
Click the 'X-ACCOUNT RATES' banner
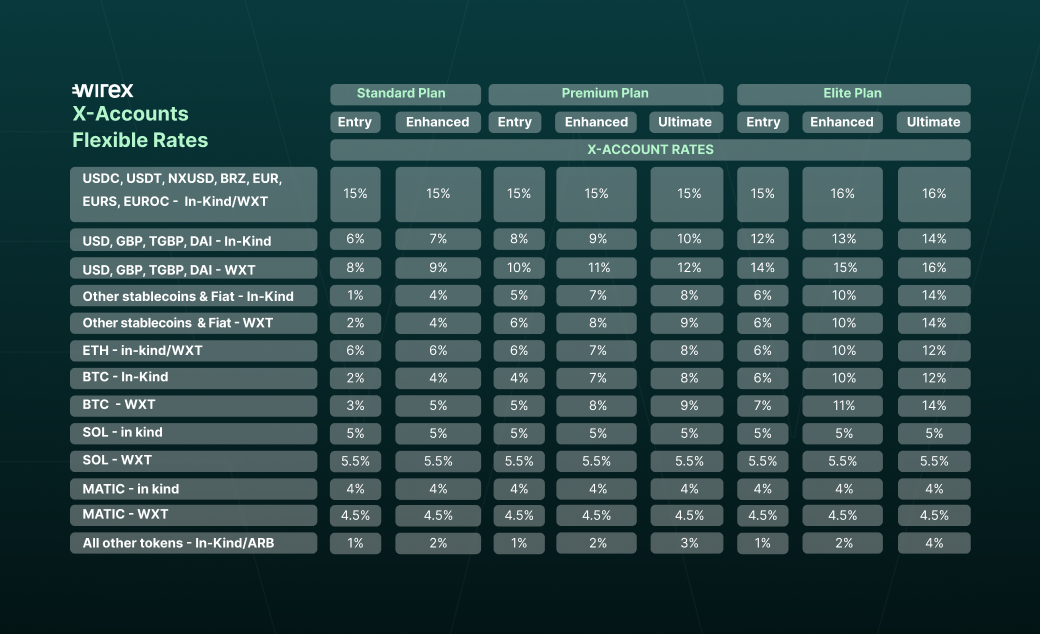pos(650,150)
